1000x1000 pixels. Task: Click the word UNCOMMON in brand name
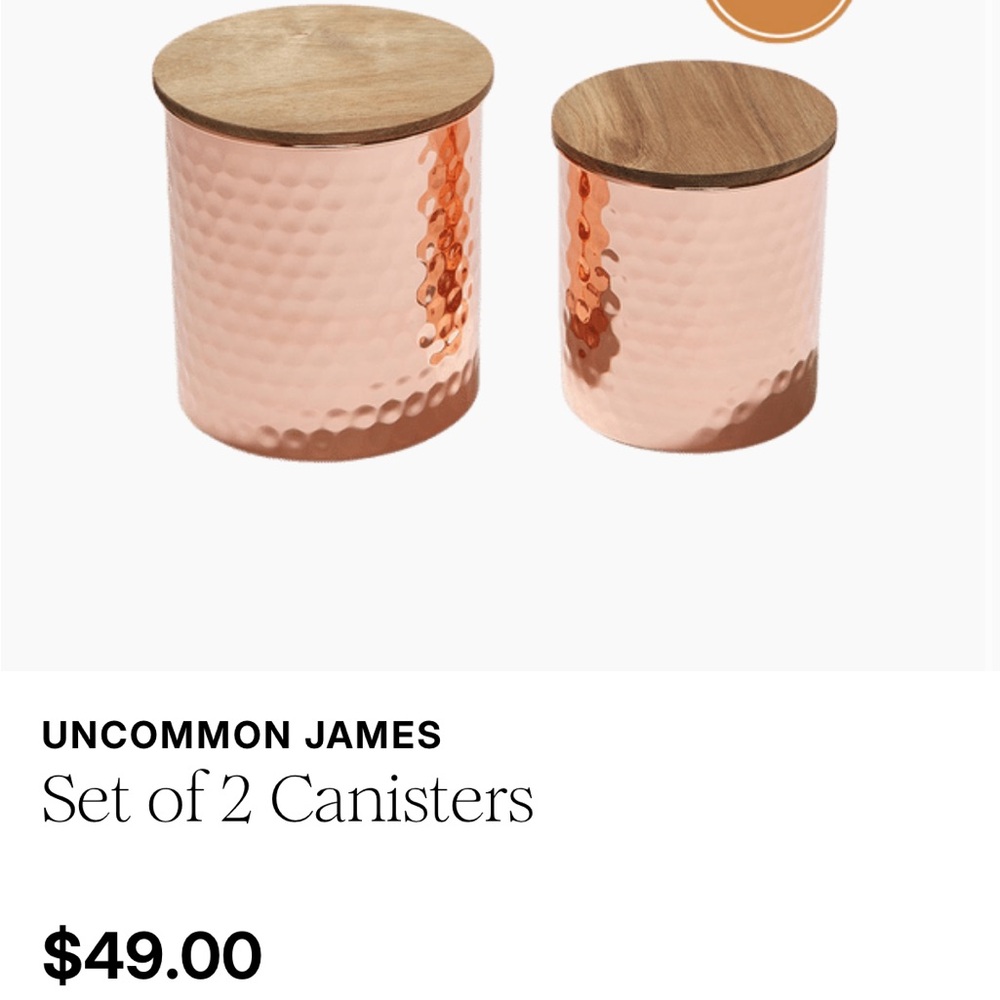166,735
